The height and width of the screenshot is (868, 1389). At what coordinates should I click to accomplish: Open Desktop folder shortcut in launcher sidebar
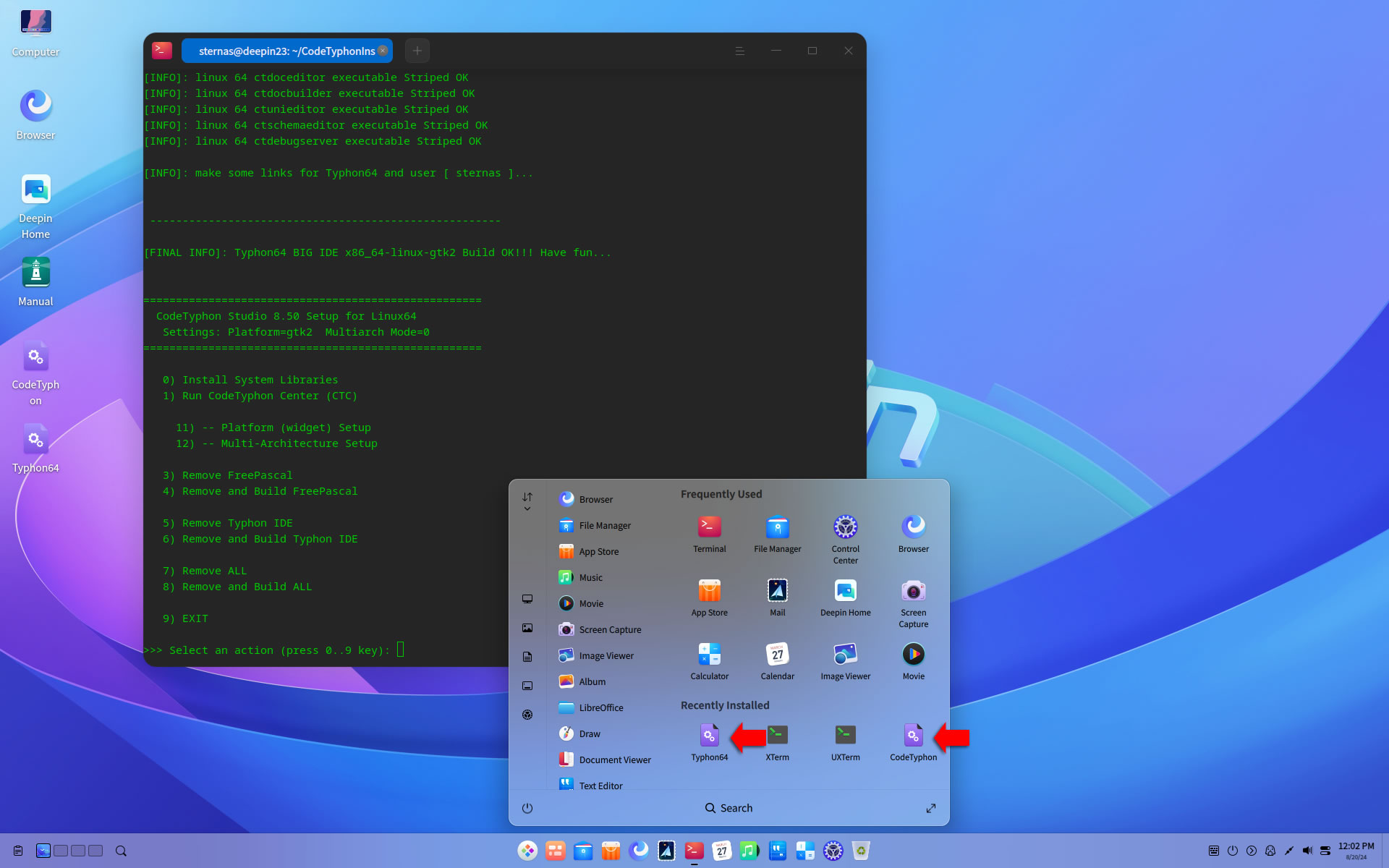click(x=527, y=686)
